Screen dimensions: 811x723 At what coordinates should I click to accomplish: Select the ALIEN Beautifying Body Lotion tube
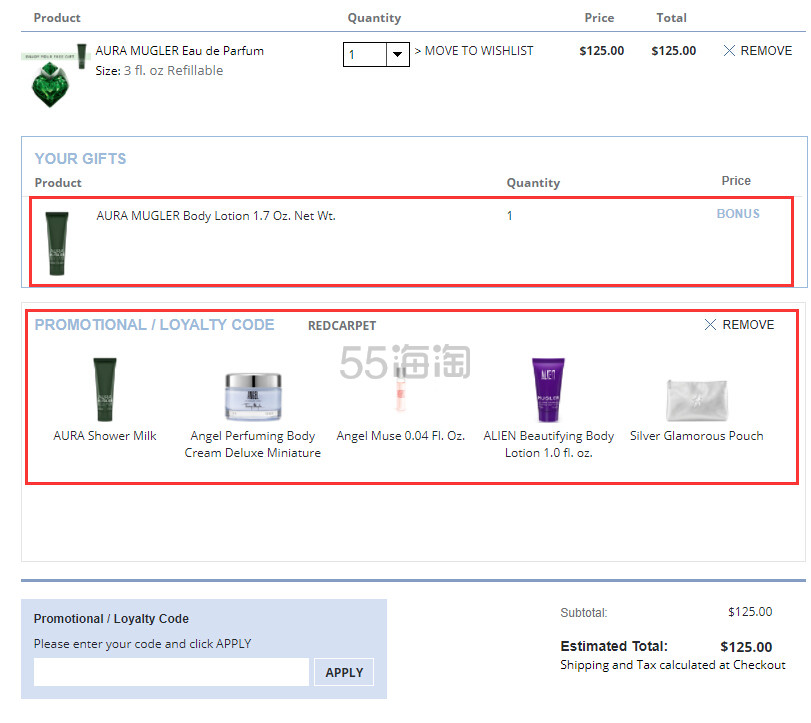548,390
